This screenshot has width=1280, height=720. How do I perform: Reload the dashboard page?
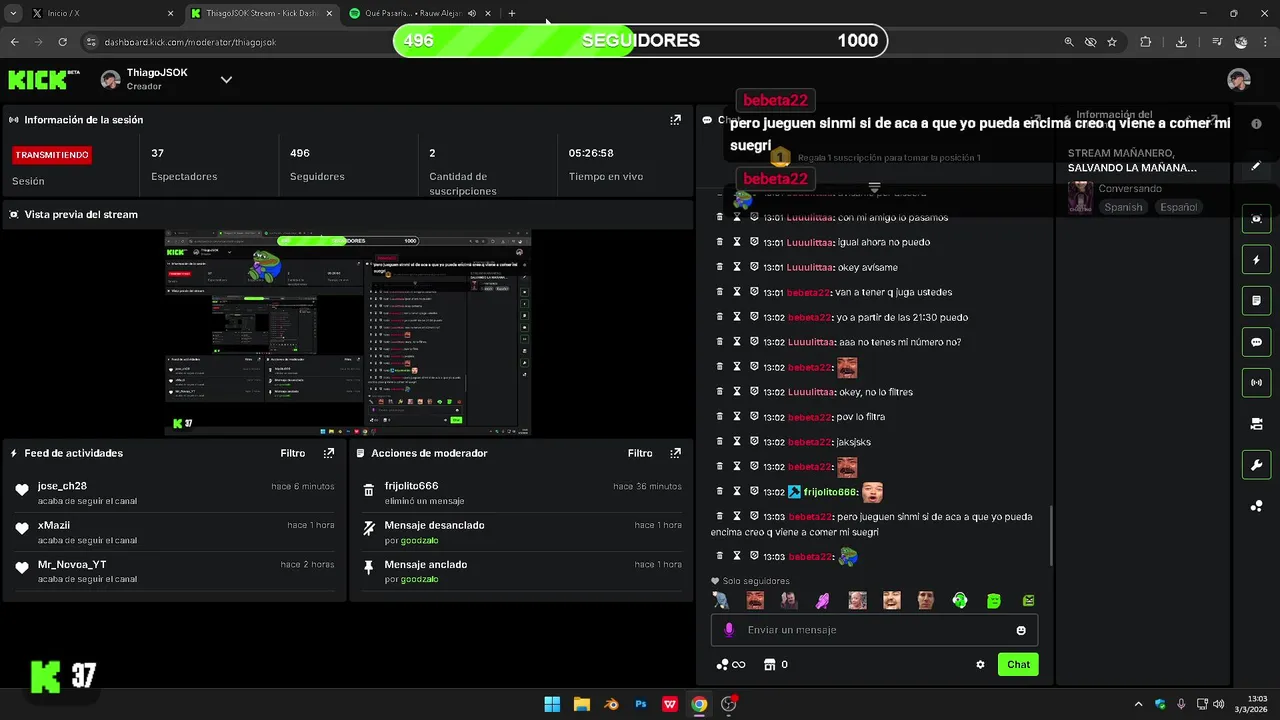click(x=62, y=42)
